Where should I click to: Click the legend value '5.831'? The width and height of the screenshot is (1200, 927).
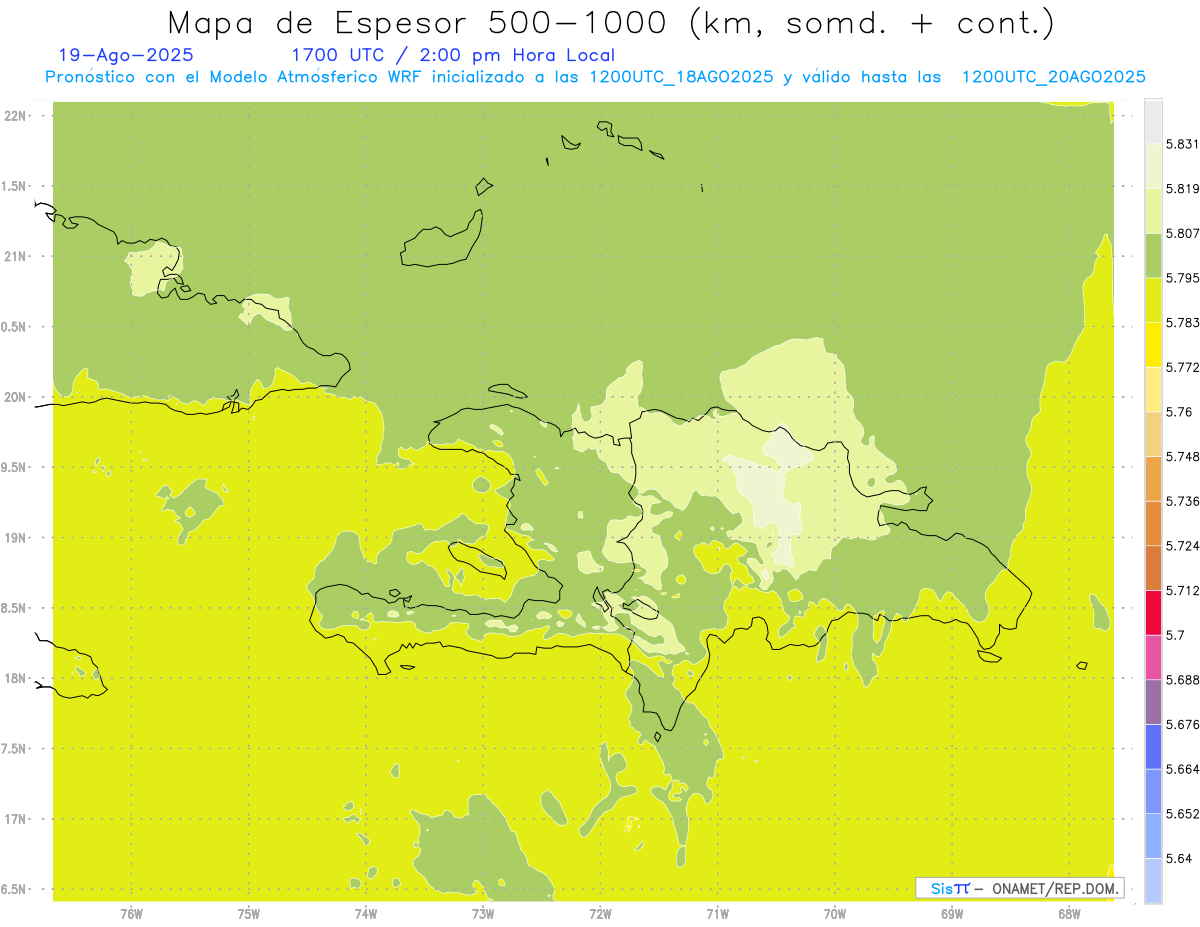(1182, 144)
